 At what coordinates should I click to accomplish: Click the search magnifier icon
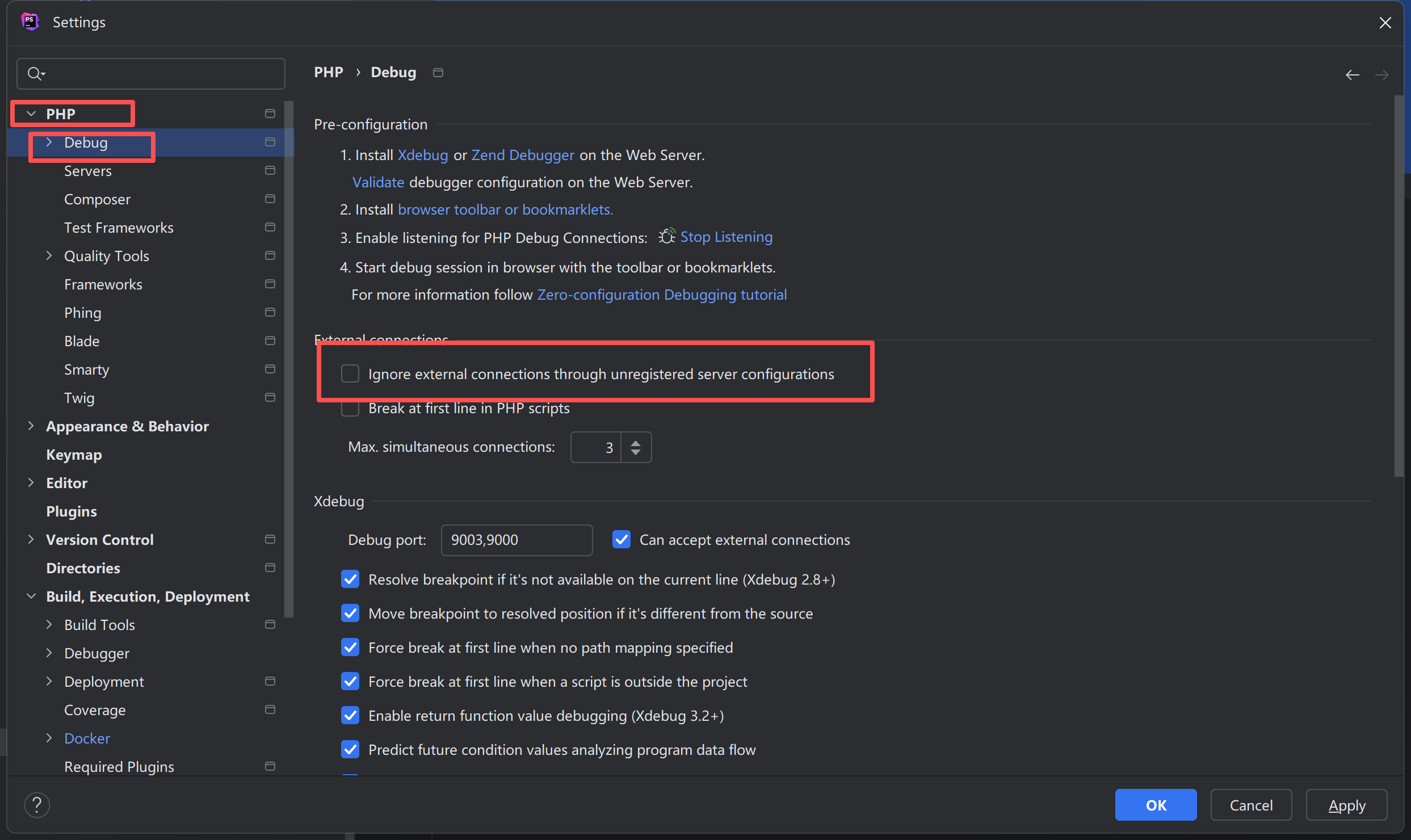click(35, 74)
